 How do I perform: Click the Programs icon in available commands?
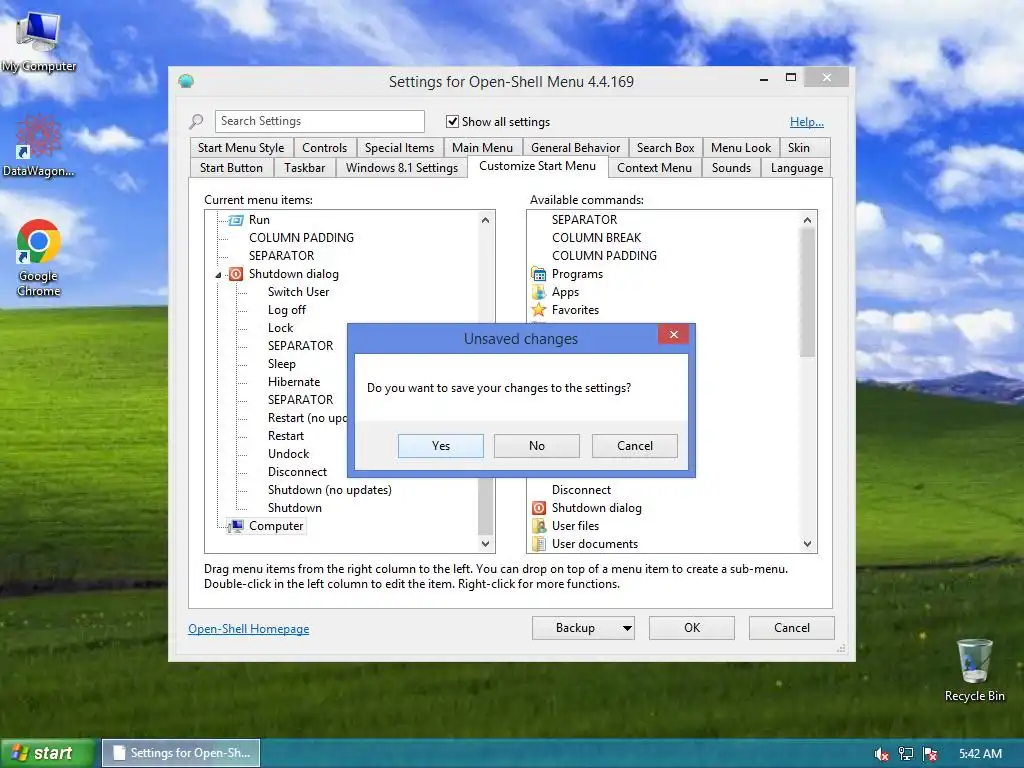539,274
